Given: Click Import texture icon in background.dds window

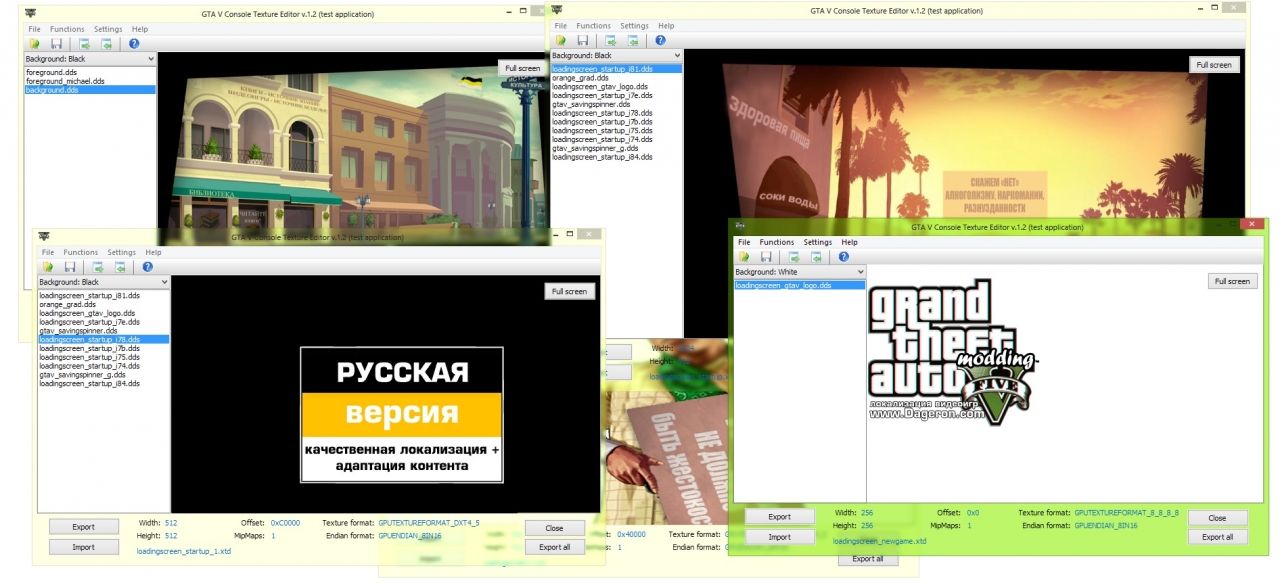Looking at the screenshot, I should tap(106, 44).
